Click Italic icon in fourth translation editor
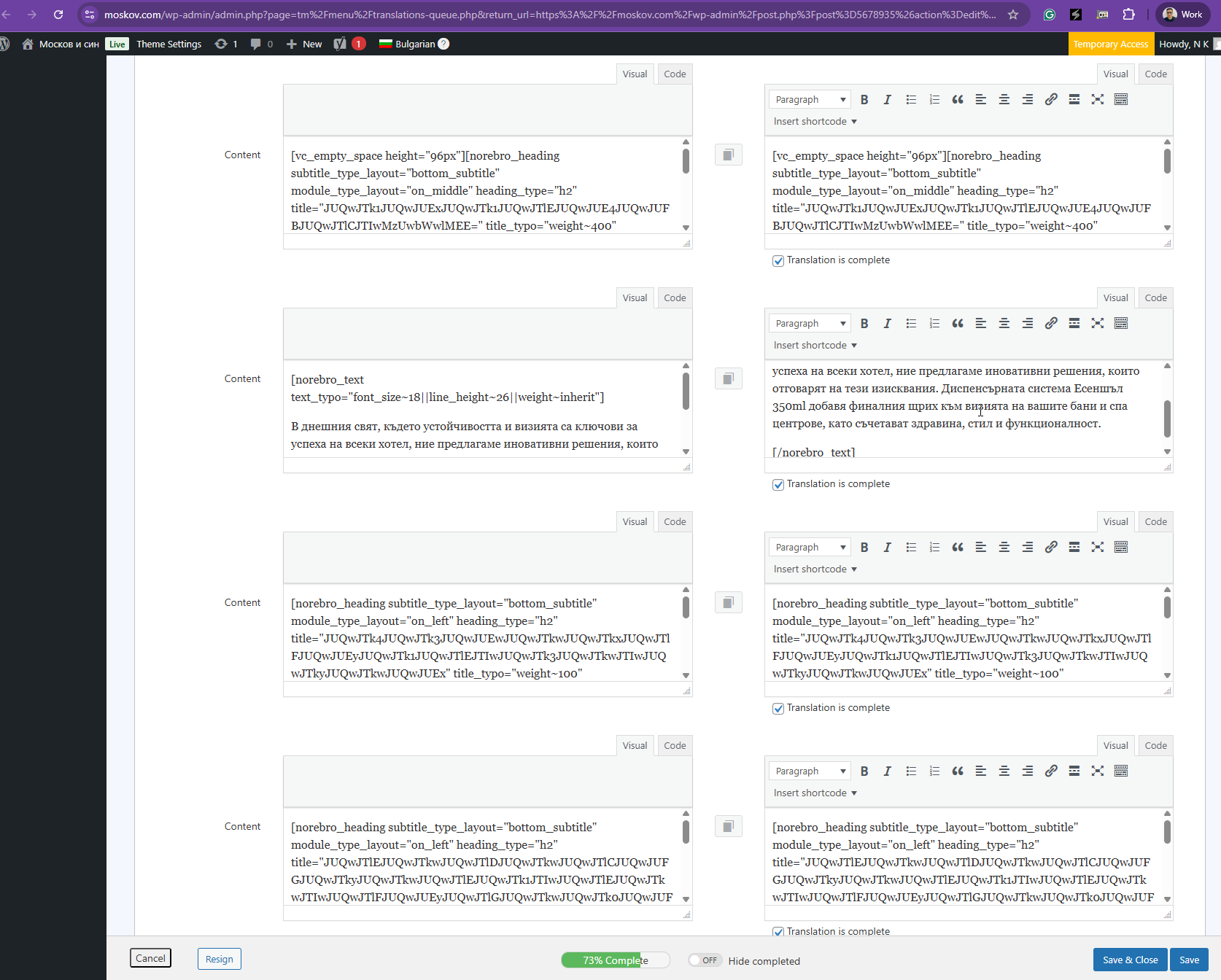1221x980 pixels. [x=888, y=771]
